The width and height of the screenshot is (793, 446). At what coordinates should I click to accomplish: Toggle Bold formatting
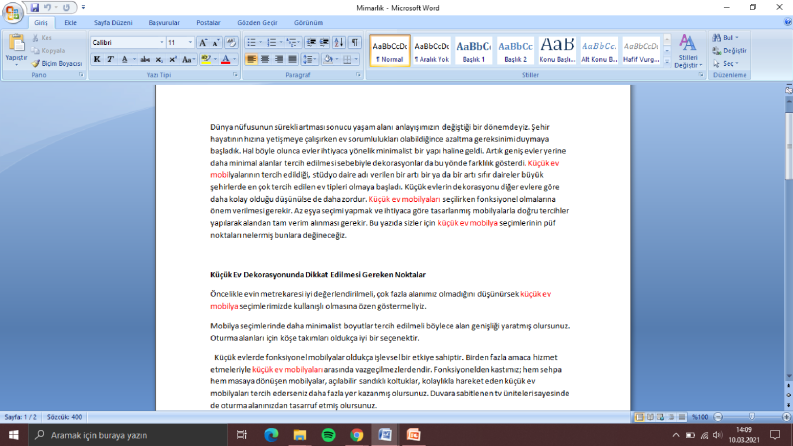click(x=97, y=60)
